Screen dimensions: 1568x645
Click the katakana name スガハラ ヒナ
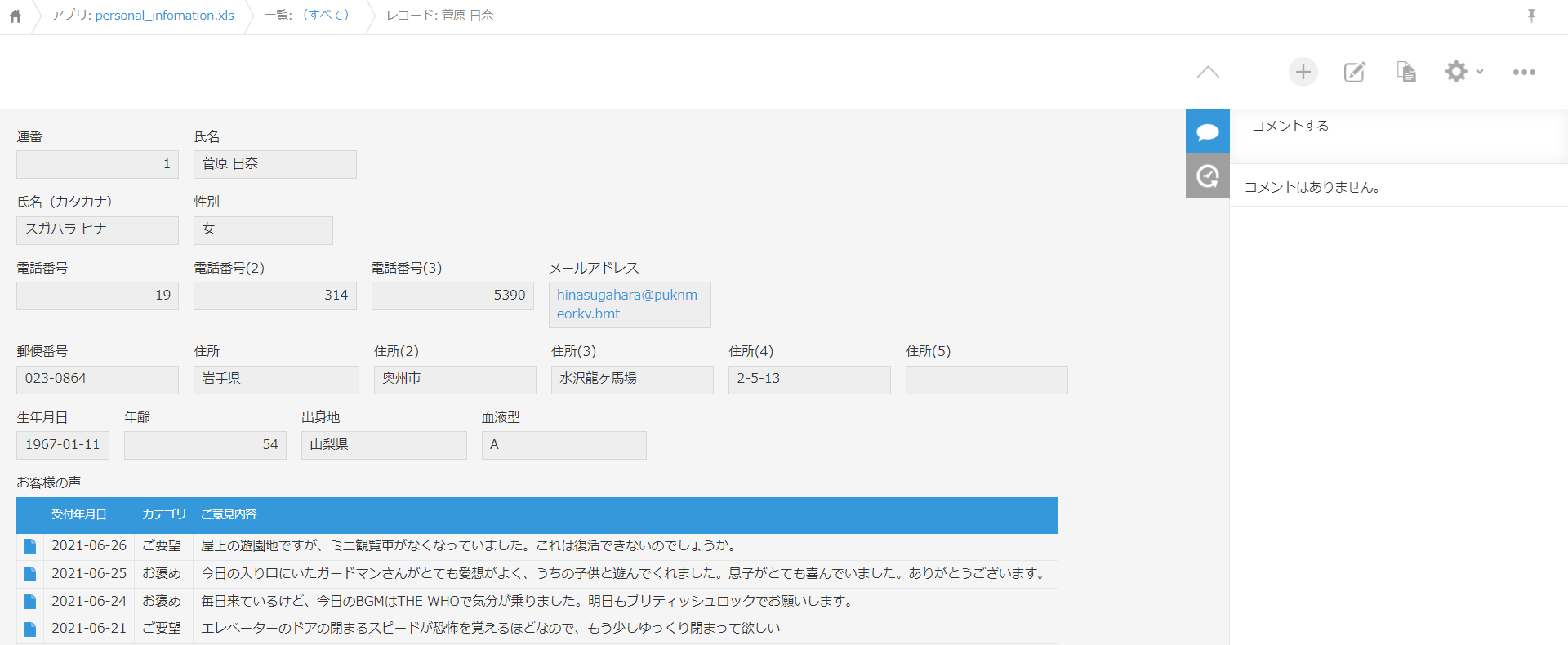97,230
